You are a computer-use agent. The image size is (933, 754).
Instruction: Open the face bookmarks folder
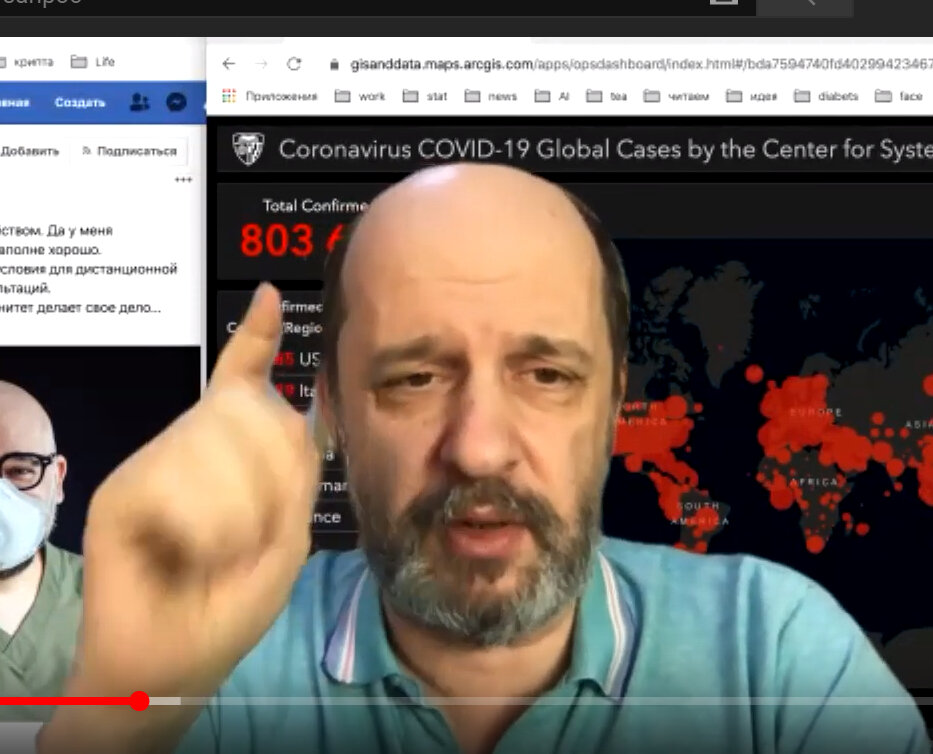(899, 96)
